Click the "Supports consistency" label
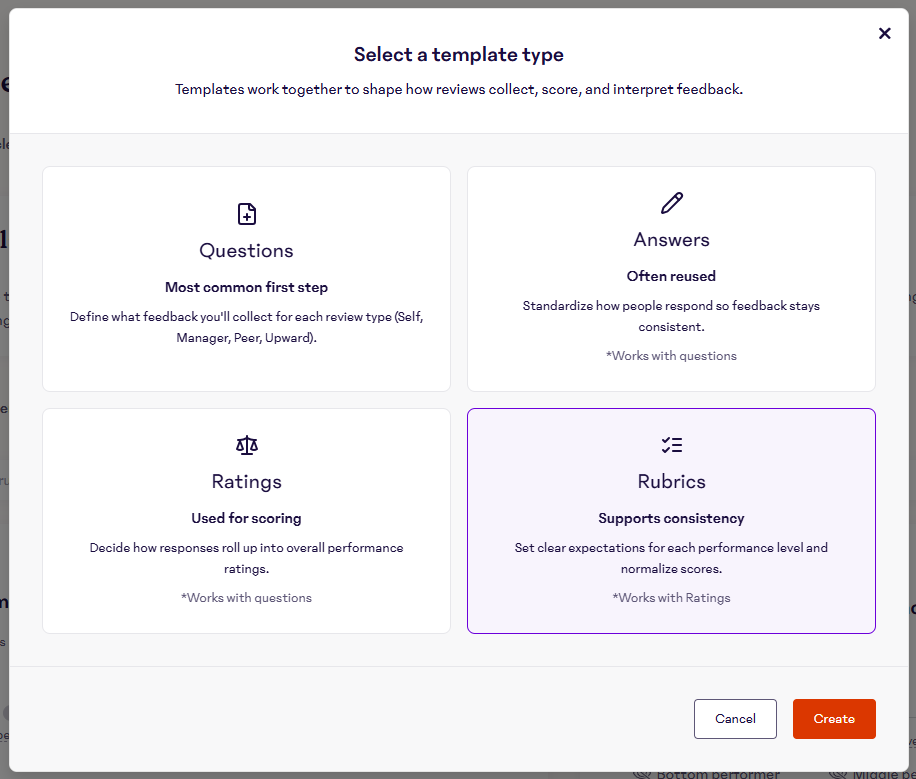This screenshot has height=779, width=916. (x=672, y=518)
